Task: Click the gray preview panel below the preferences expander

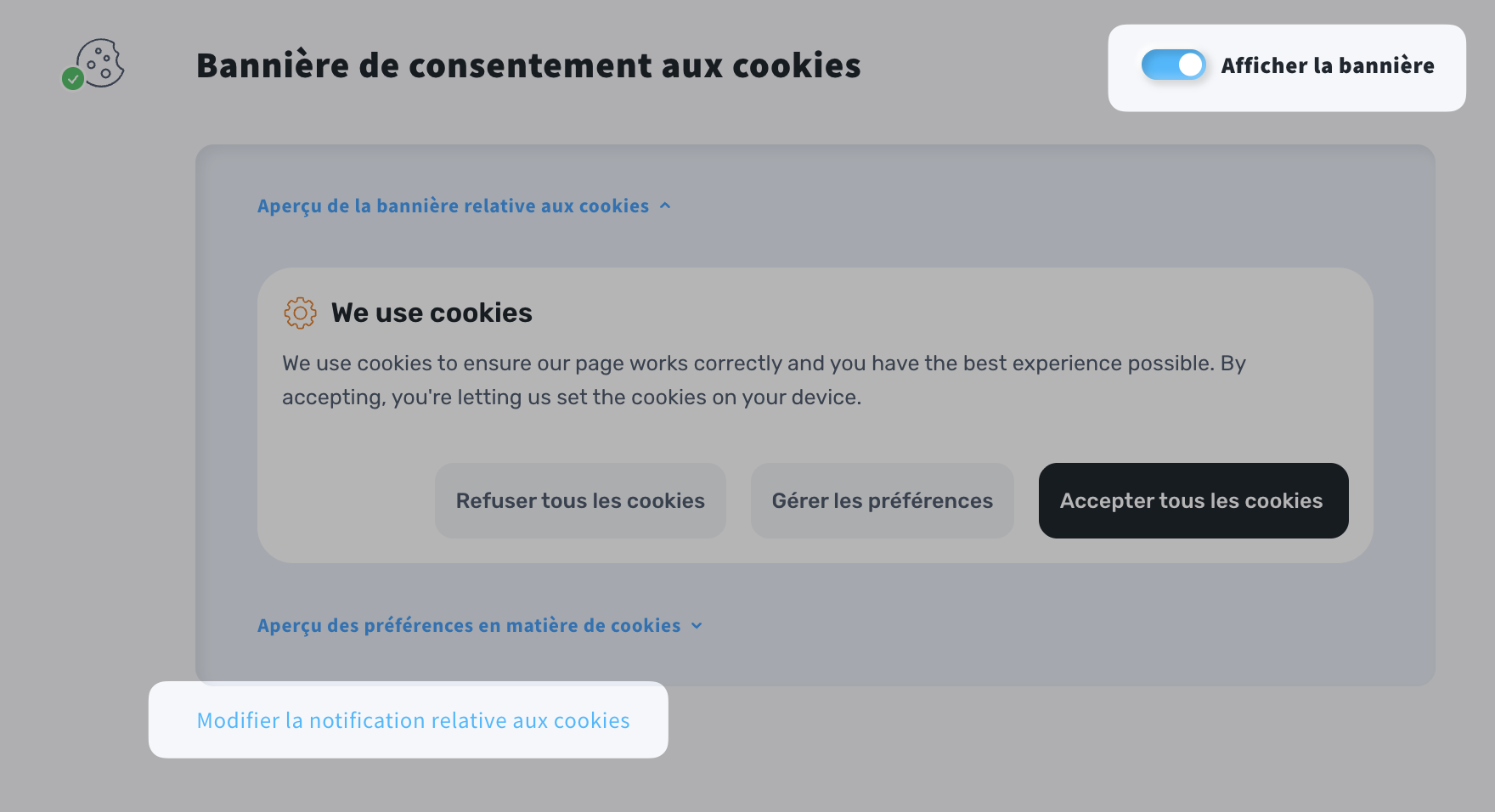Action: point(1019,663)
